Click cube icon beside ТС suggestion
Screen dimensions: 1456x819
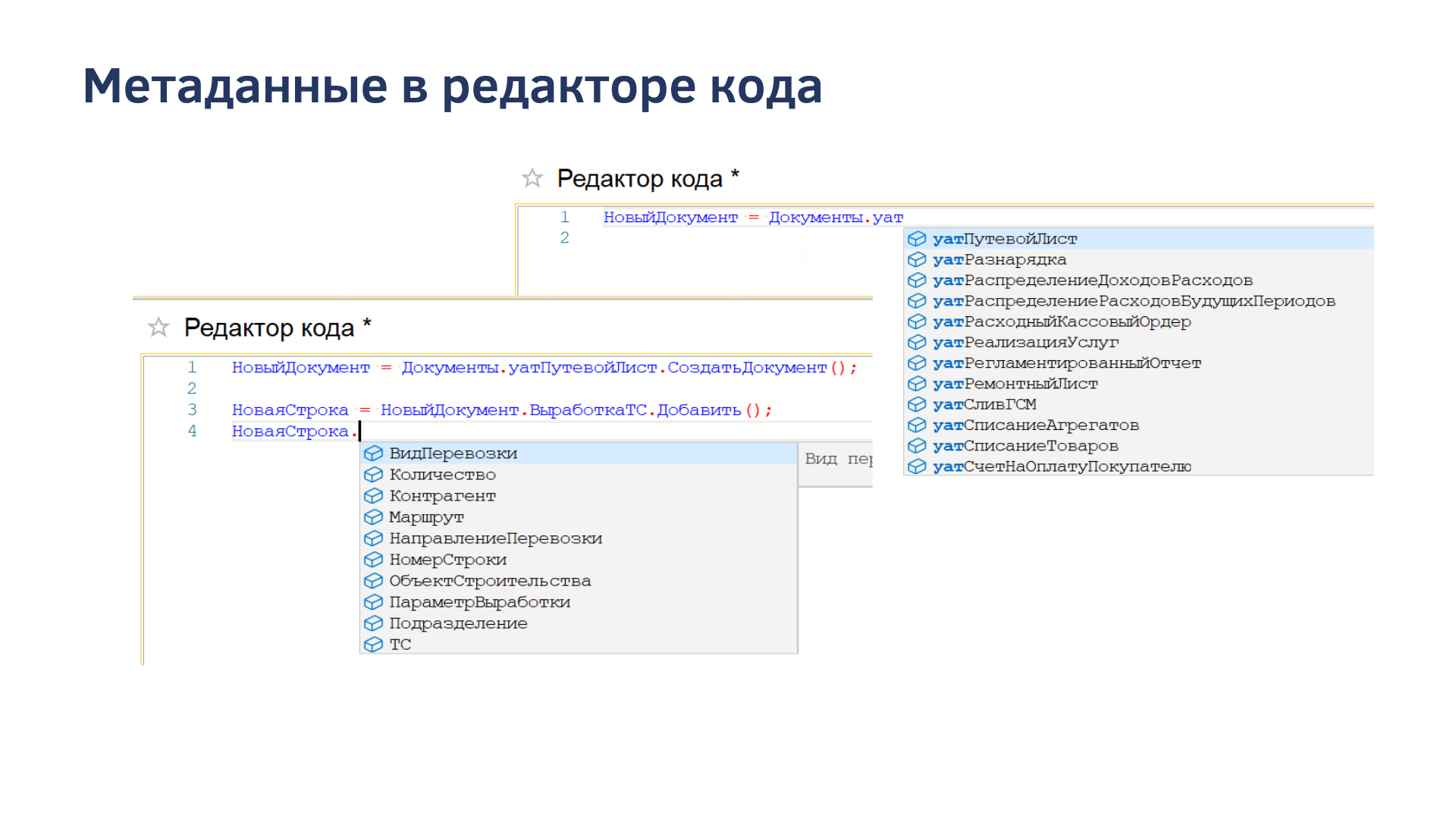coord(373,645)
